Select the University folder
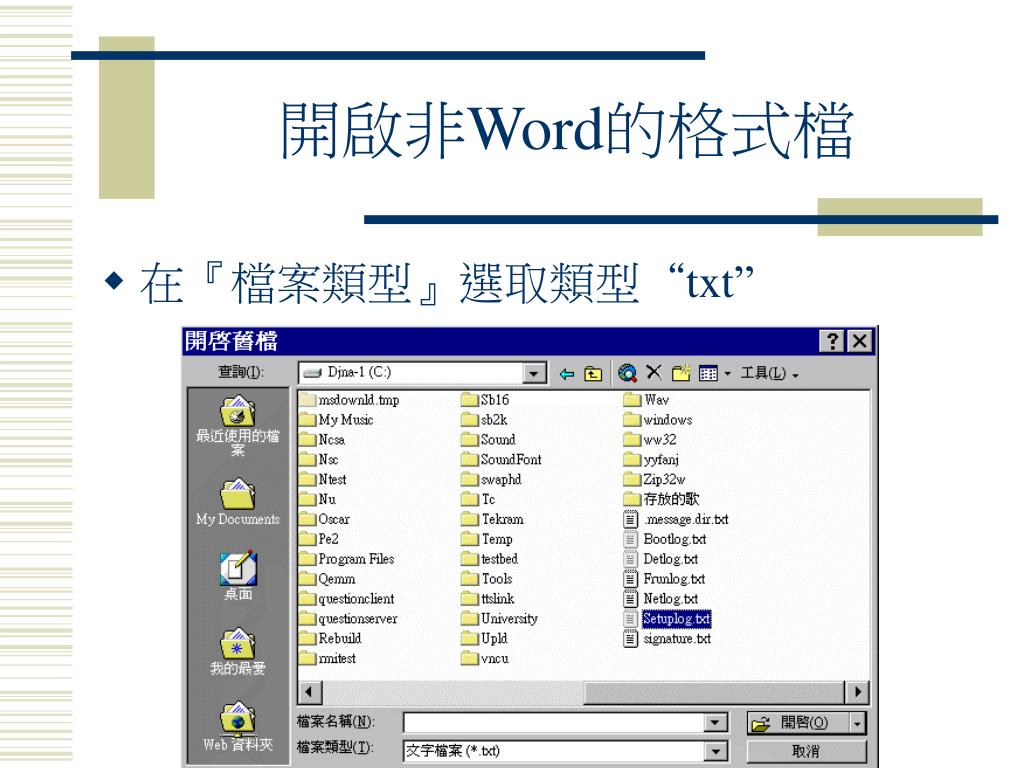Screen dimensions: 1024x768 (499, 618)
